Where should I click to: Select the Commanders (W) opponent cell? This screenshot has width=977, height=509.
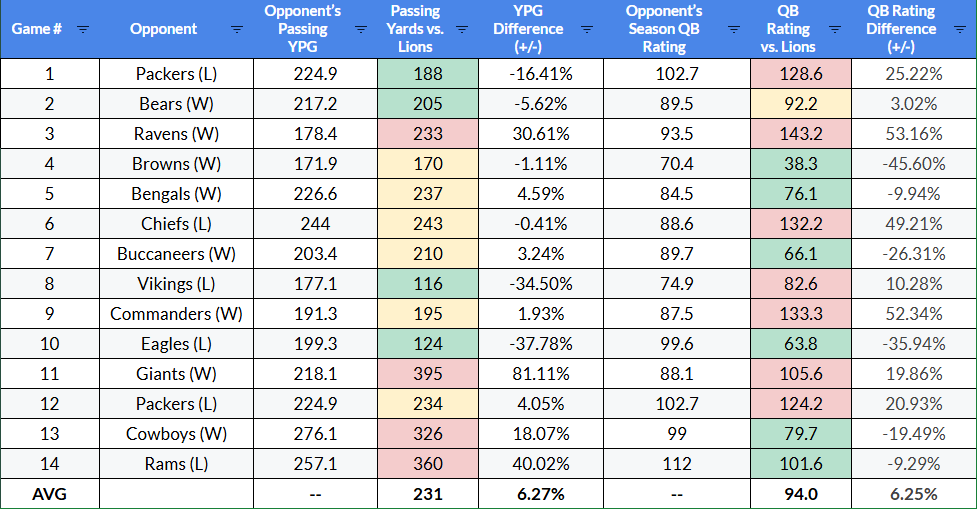176,314
